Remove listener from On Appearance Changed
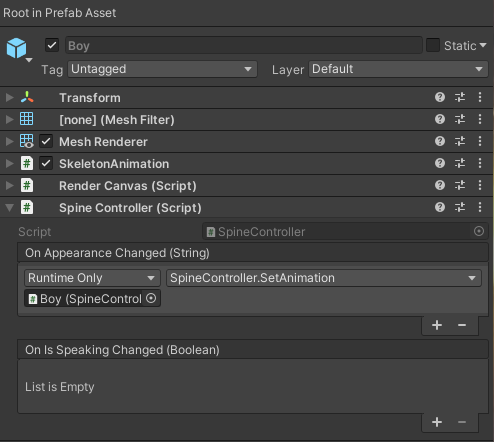Viewport: 494px width, 442px height. [462, 325]
